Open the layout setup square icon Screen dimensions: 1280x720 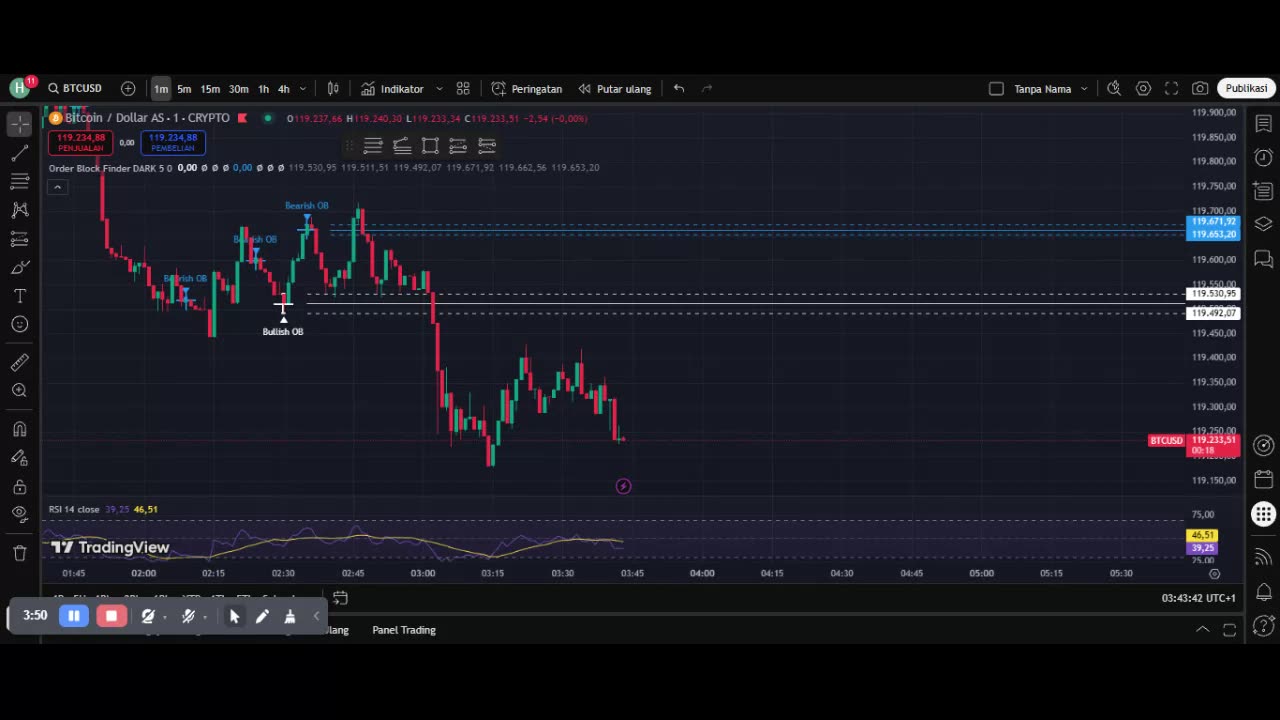tap(996, 89)
